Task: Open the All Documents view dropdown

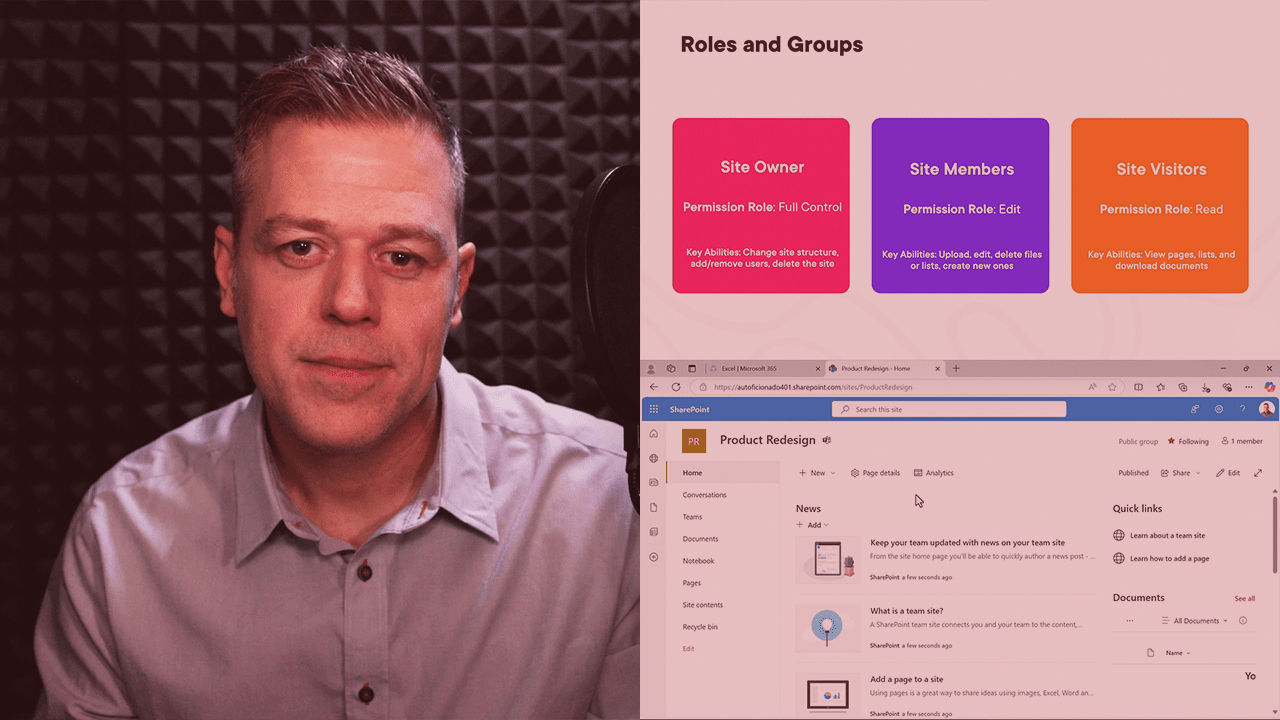Action: (x=1198, y=620)
